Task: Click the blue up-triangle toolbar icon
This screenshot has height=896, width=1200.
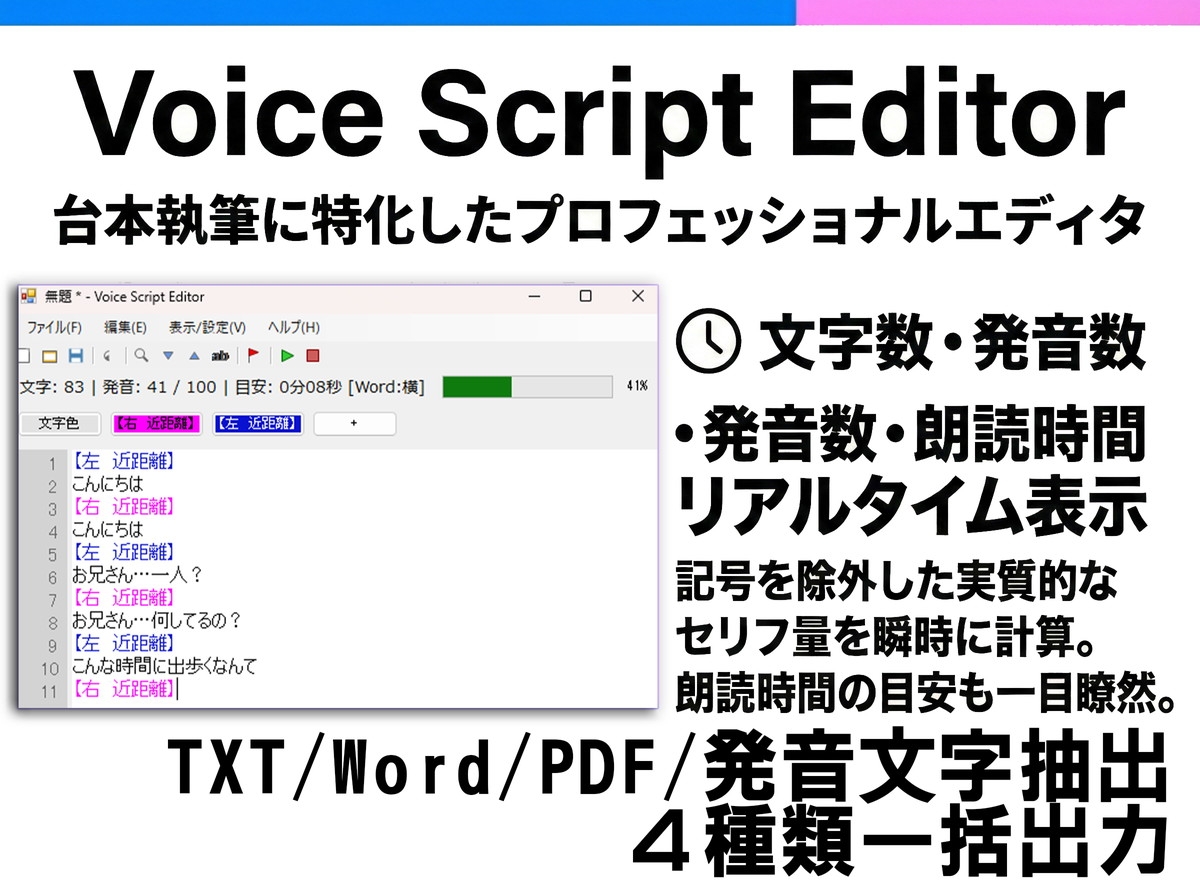Action: [x=194, y=355]
